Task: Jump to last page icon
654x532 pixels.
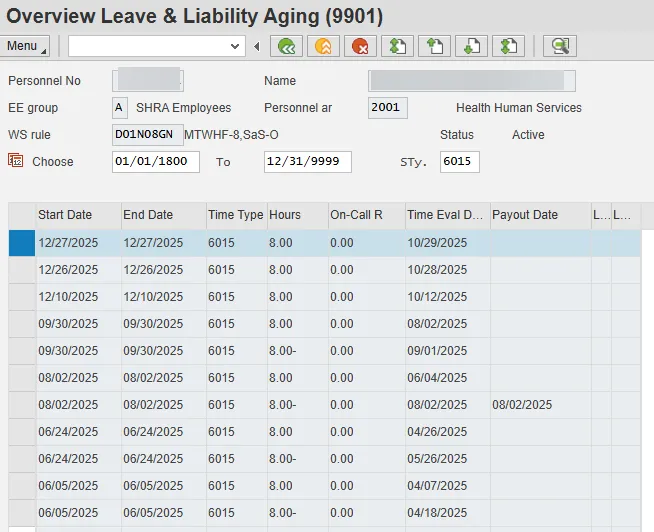Action: [508, 46]
